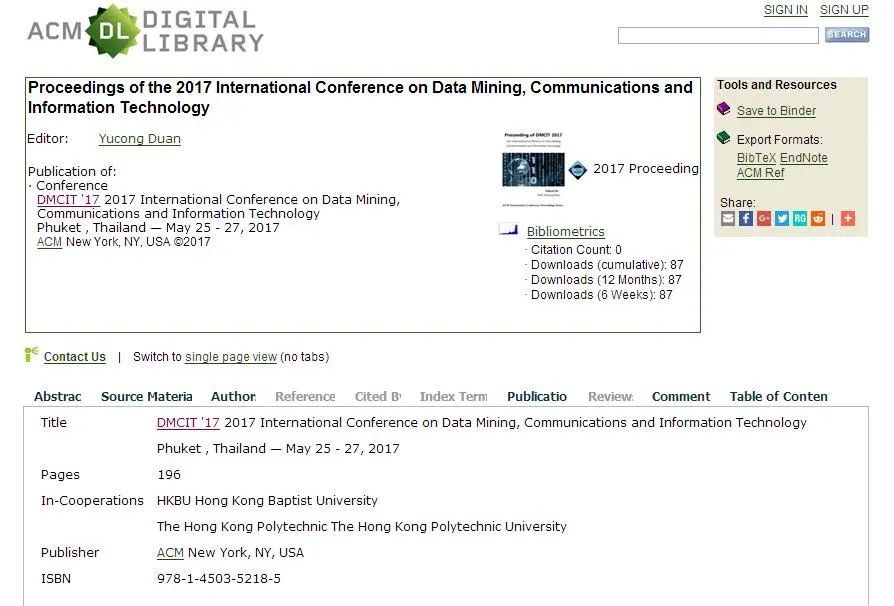
Task: Click the Downloads (6 Weeks): 87 entry
Action: tap(602, 295)
